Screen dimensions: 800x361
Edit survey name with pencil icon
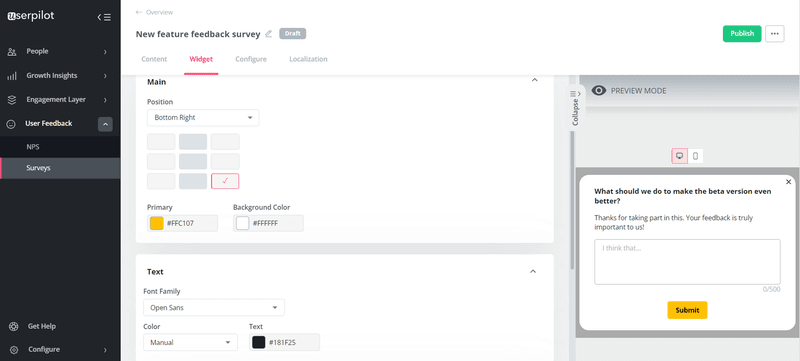coord(269,34)
